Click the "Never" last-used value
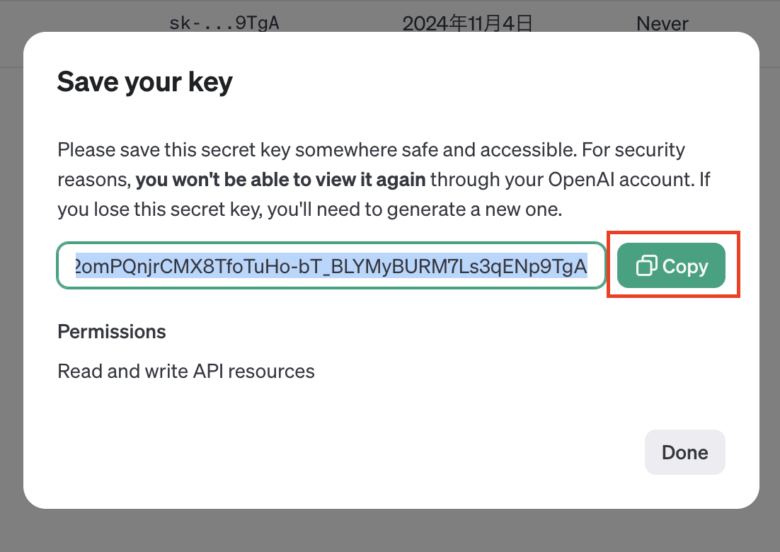 (661, 22)
